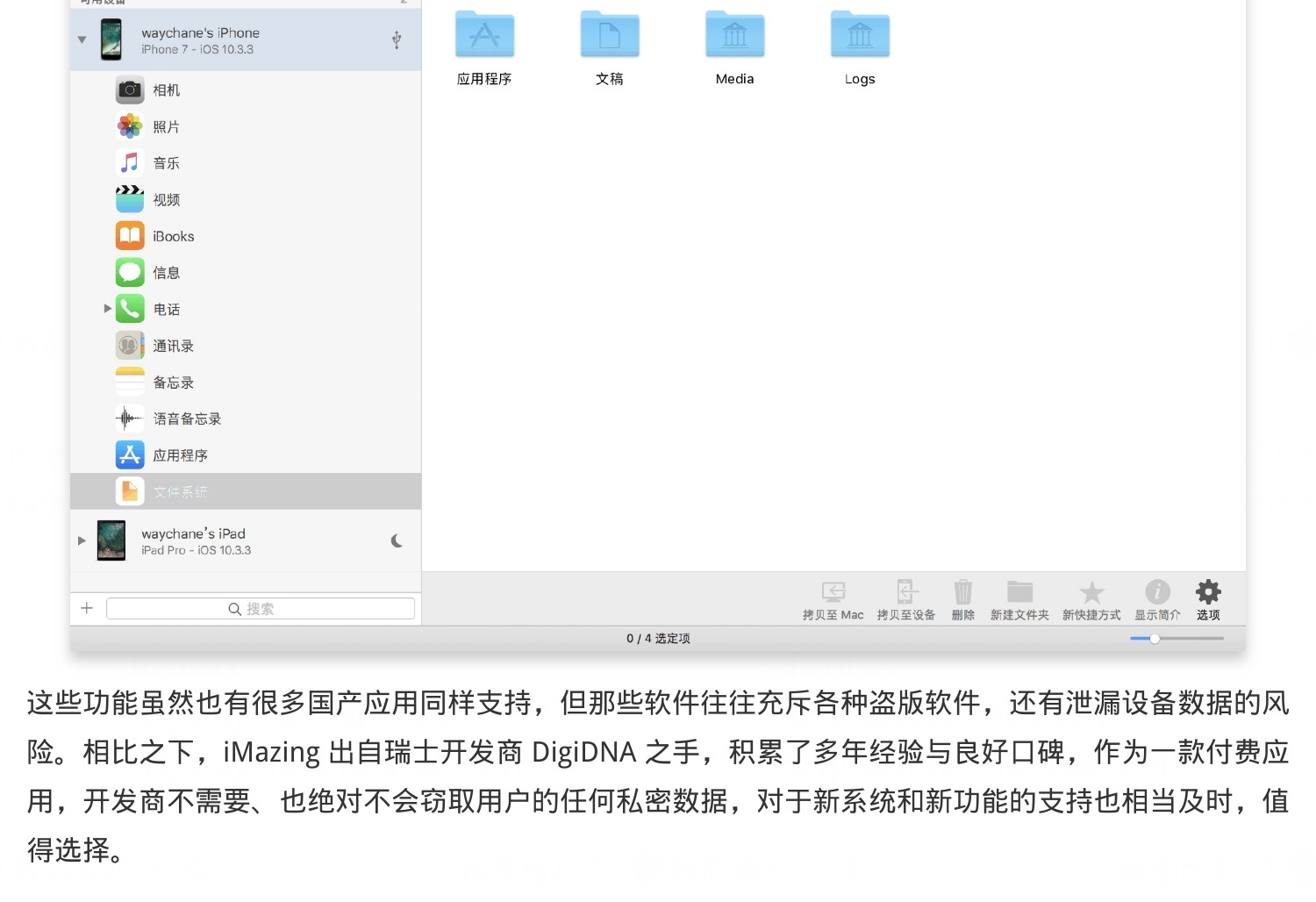Click 拷贝至设备 toolbar icon

pyautogui.click(x=907, y=591)
